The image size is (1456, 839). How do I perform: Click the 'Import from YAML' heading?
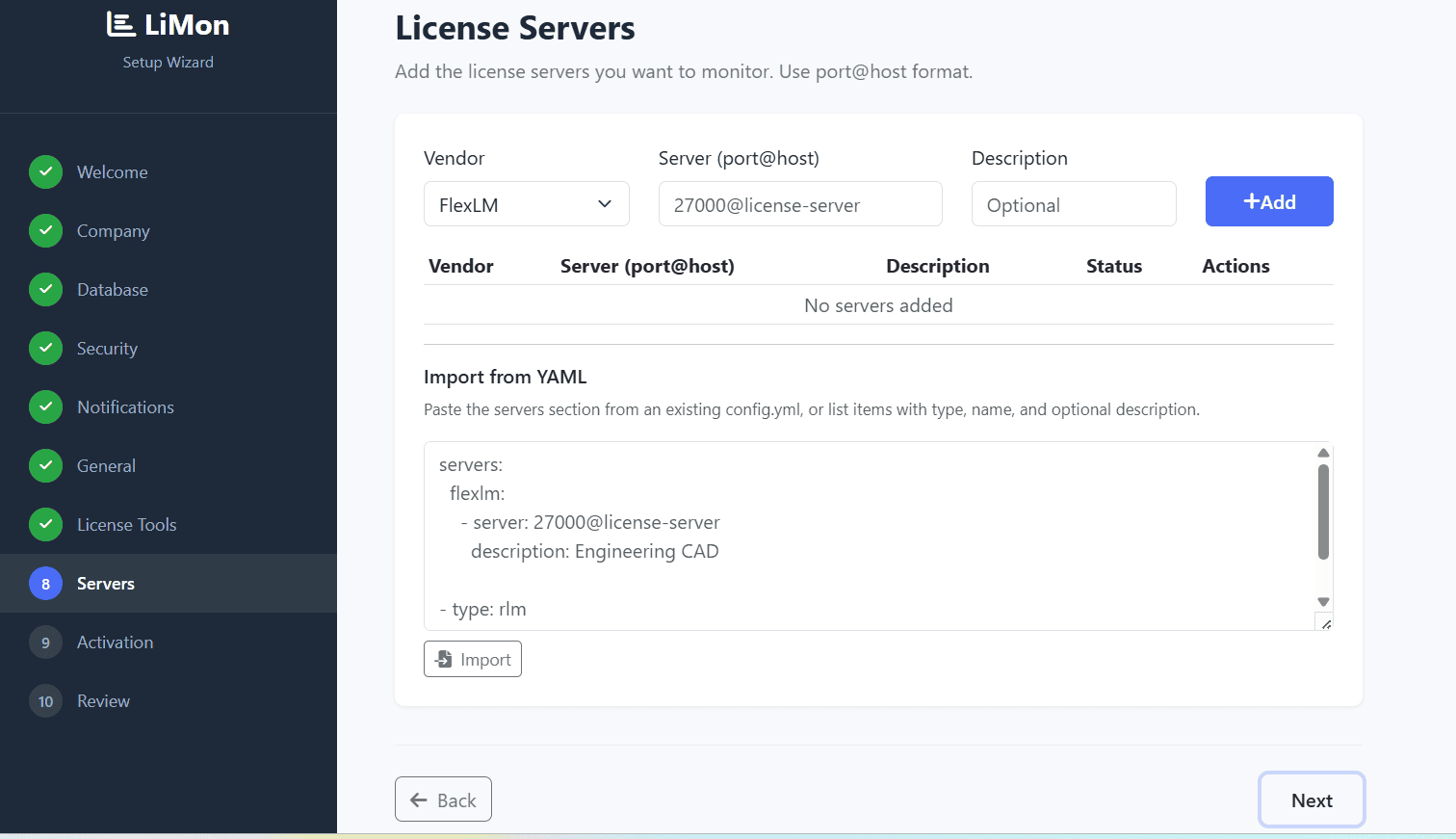(x=505, y=377)
